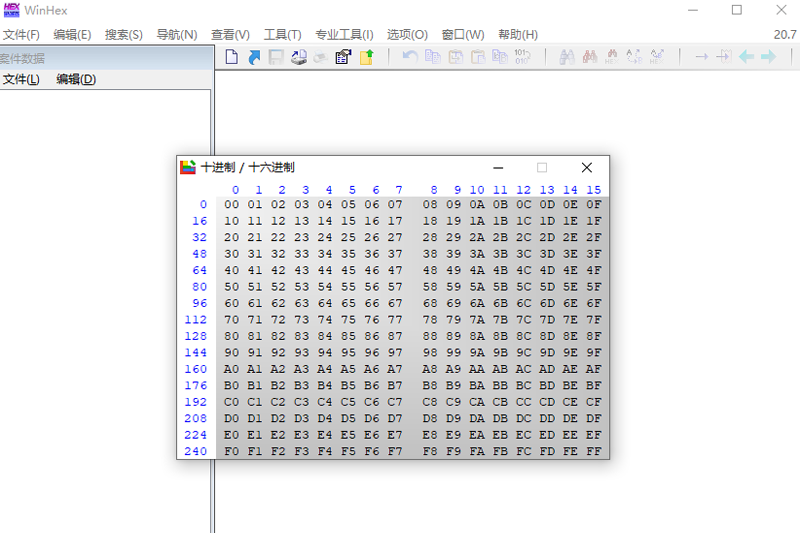Click hex cell B7 in the table
This screenshot has width=800, height=533.
(395, 386)
